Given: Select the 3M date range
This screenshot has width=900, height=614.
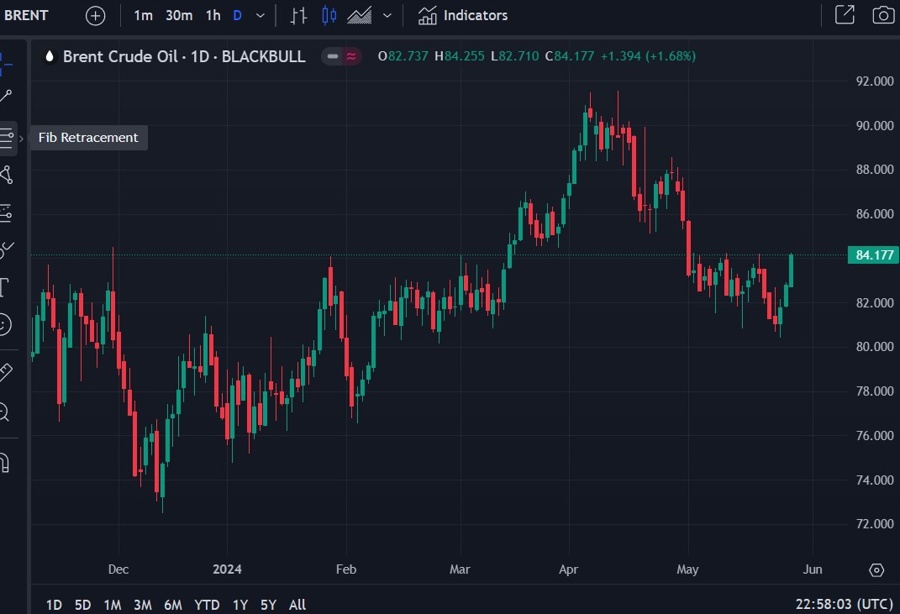Looking at the screenshot, I should tap(142, 605).
